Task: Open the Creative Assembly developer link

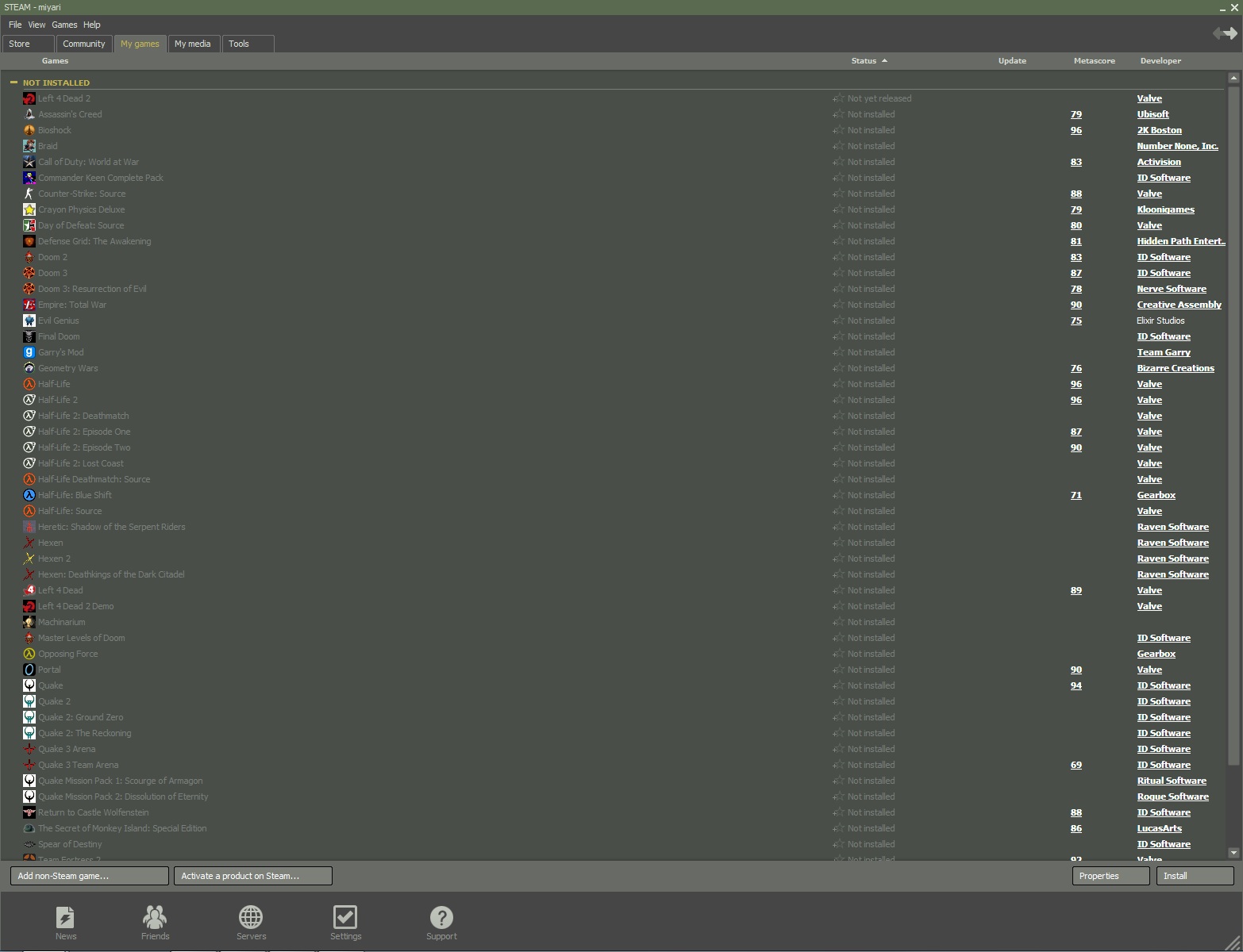Action: [x=1179, y=305]
